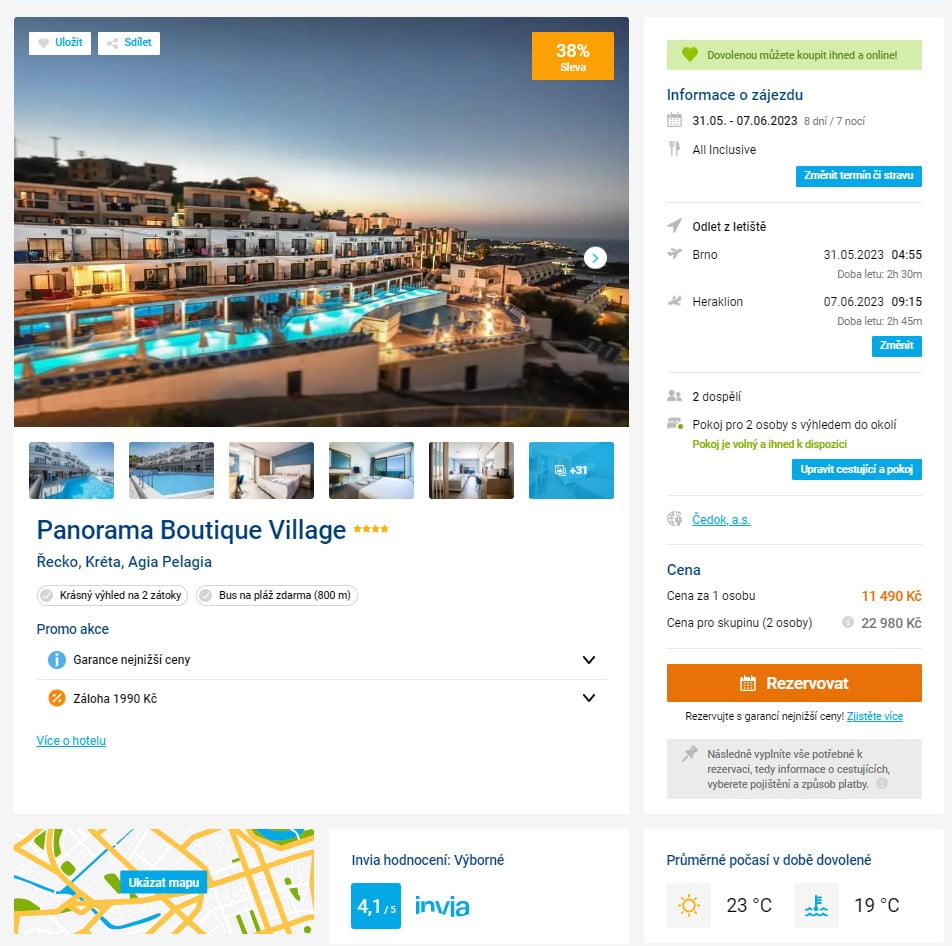
Task: Click the blue info icon for Garance nejnižší ceny
Action: pyautogui.click(x=57, y=660)
